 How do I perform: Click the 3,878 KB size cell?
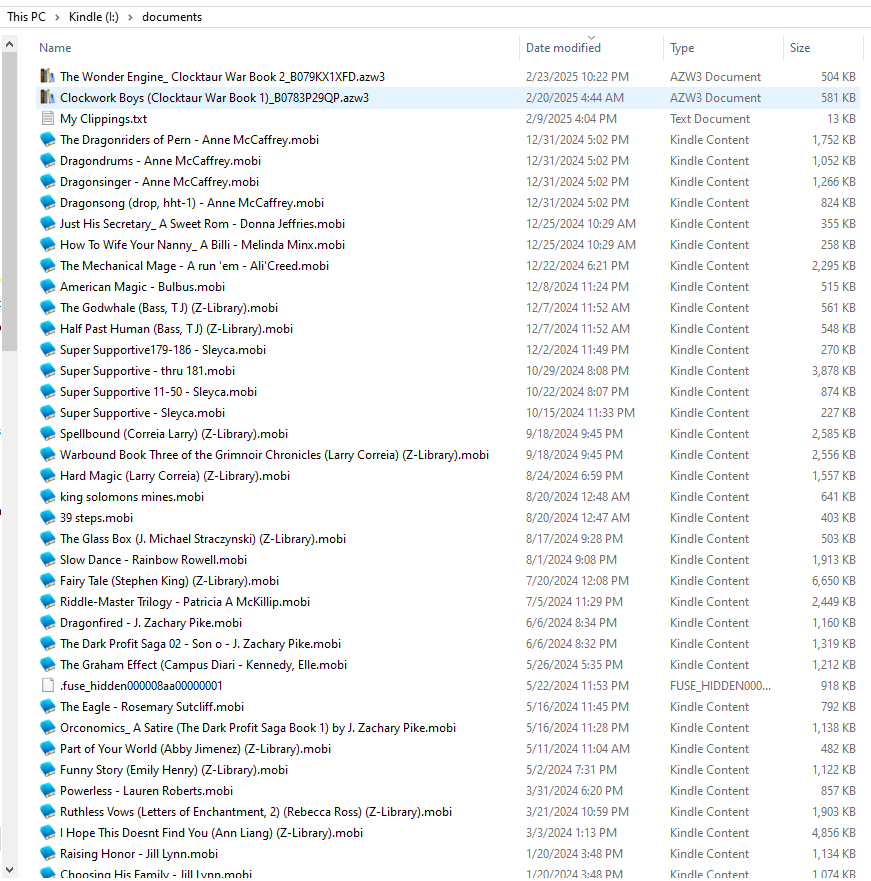pyautogui.click(x=833, y=371)
